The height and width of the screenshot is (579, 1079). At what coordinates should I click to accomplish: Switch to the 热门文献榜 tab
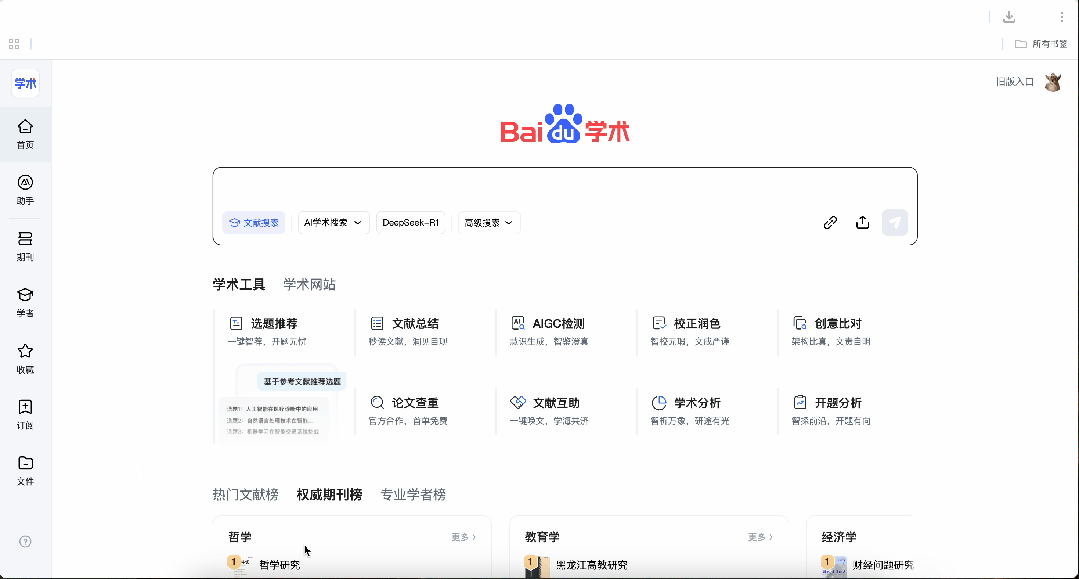click(x=246, y=494)
